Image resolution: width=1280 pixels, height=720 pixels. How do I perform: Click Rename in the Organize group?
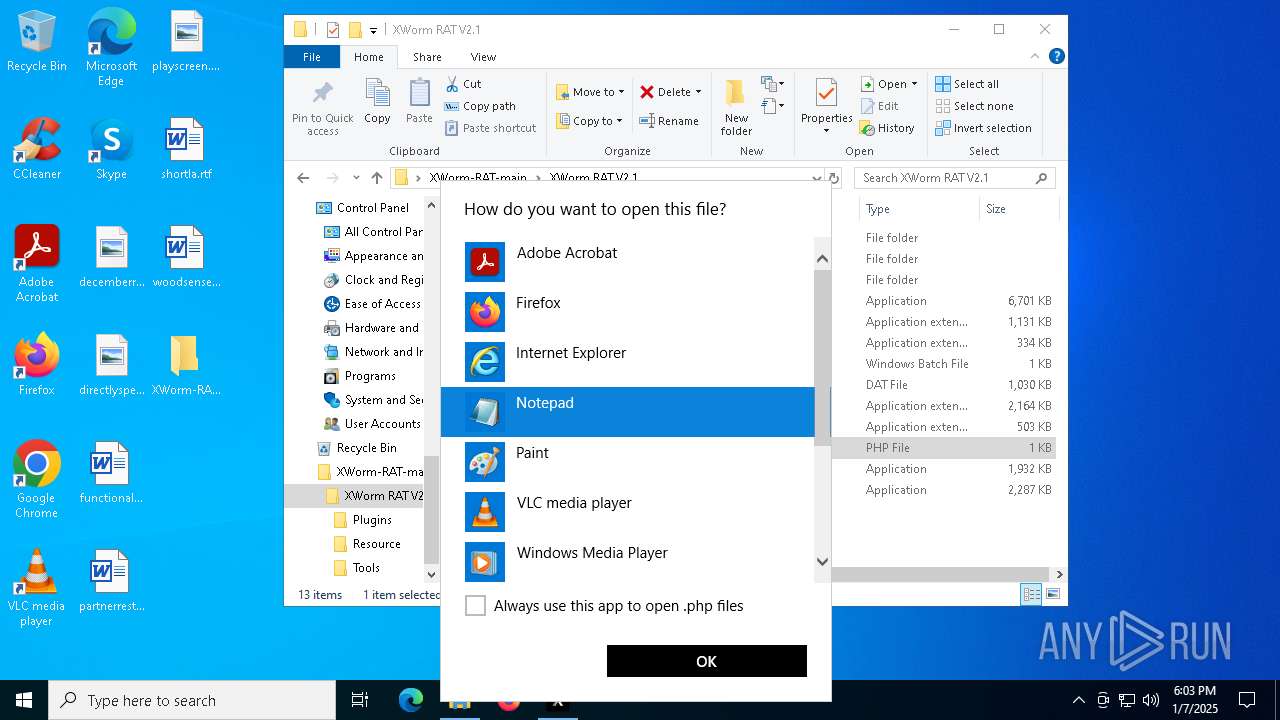point(670,121)
